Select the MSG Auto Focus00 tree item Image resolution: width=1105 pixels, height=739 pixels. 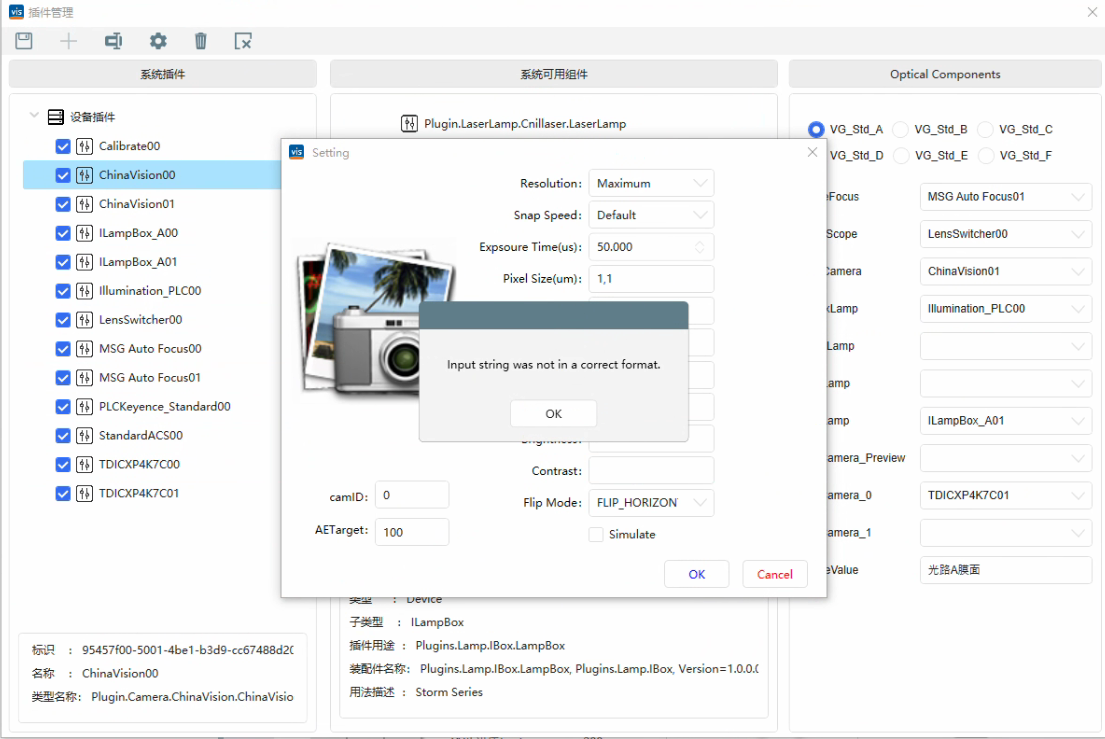click(x=150, y=348)
